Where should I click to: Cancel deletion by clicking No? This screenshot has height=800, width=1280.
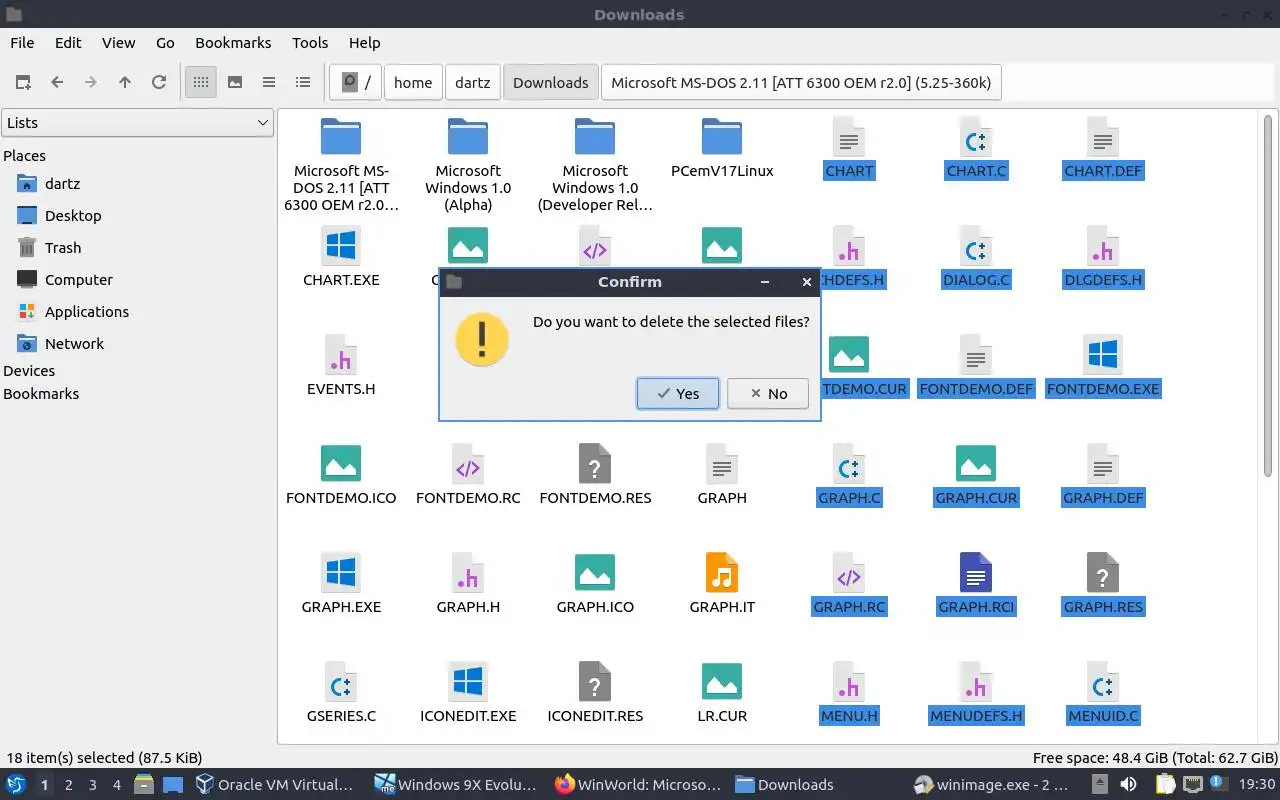pos(767,393)
